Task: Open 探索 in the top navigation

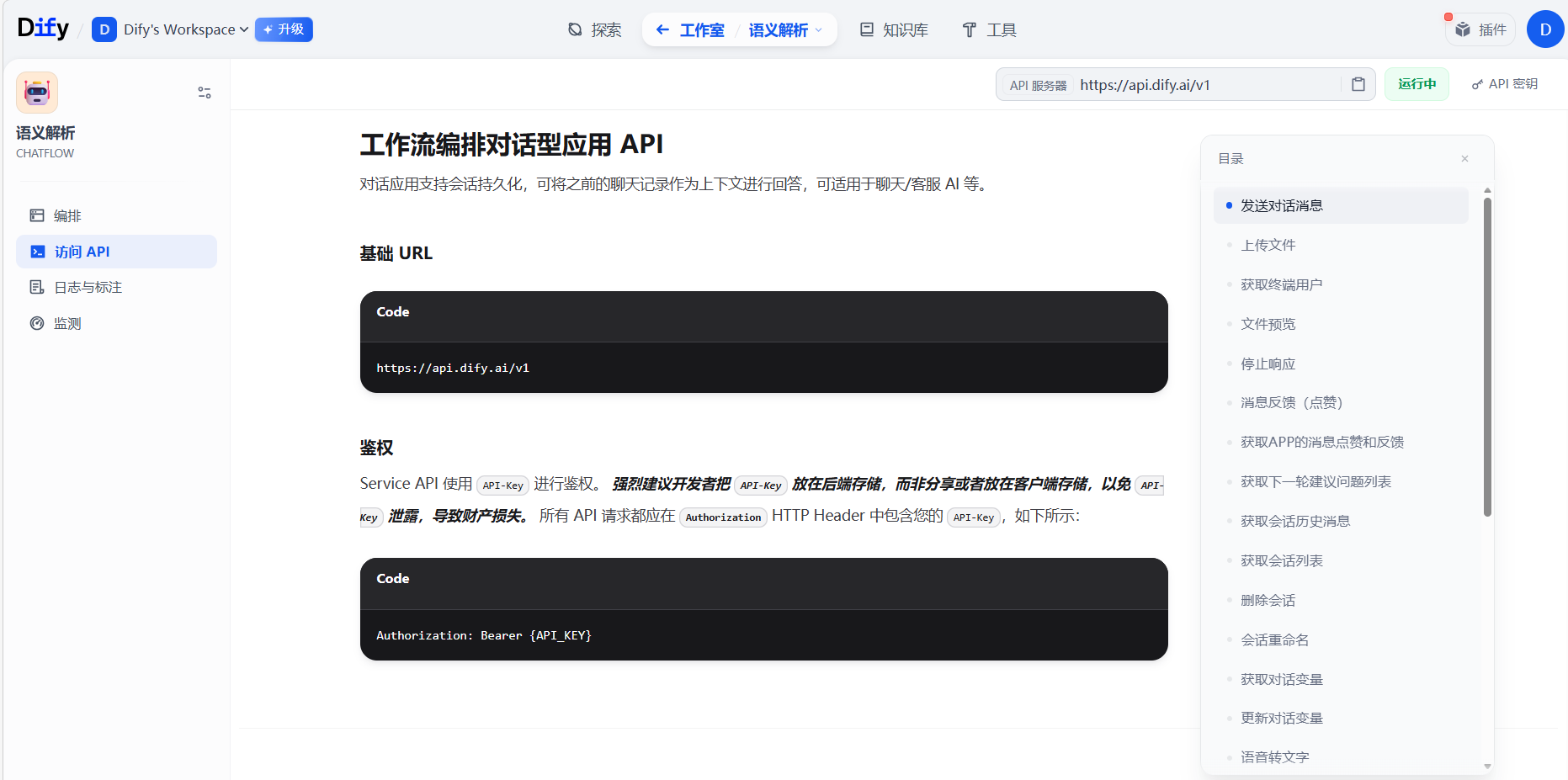Action: coord(594,29)
